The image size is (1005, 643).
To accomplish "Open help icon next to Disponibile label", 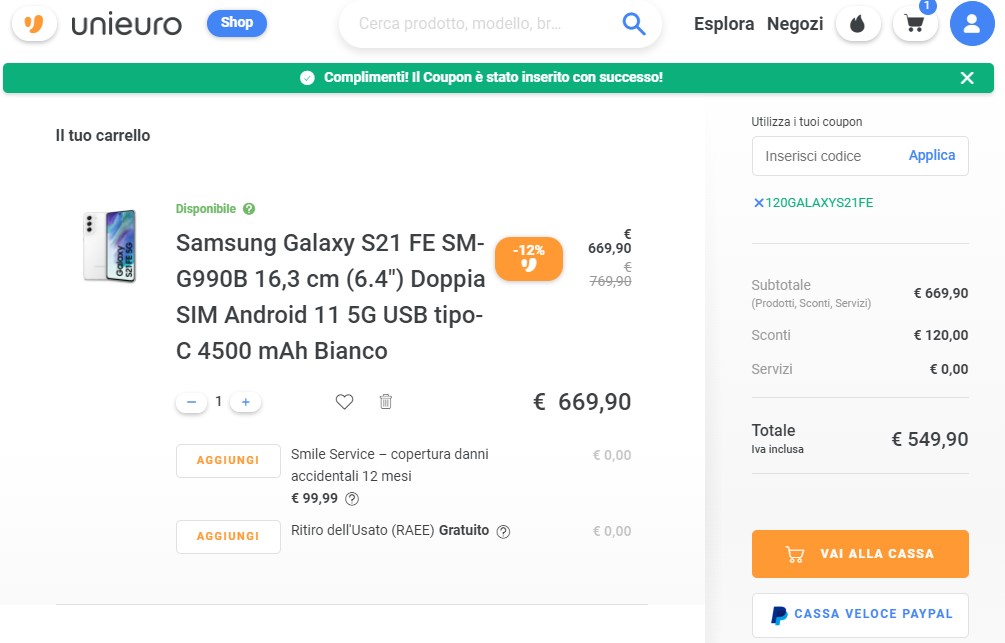I will tap(249, 208).
